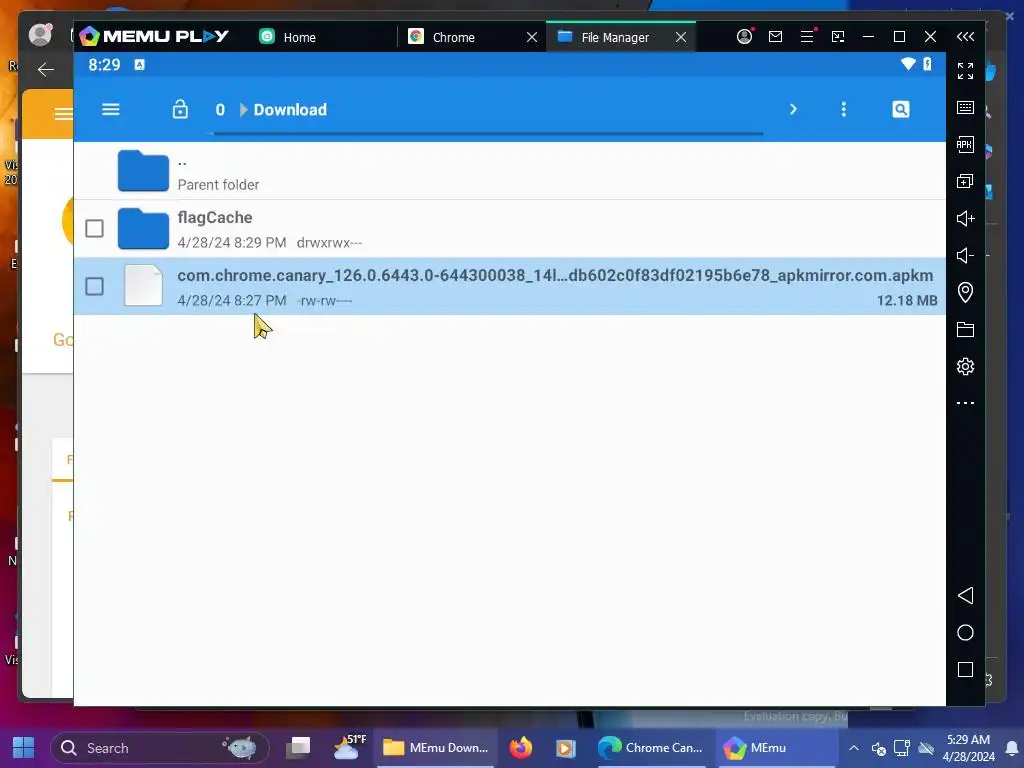Click the back arrow in background window

click(x=46, y=69)
